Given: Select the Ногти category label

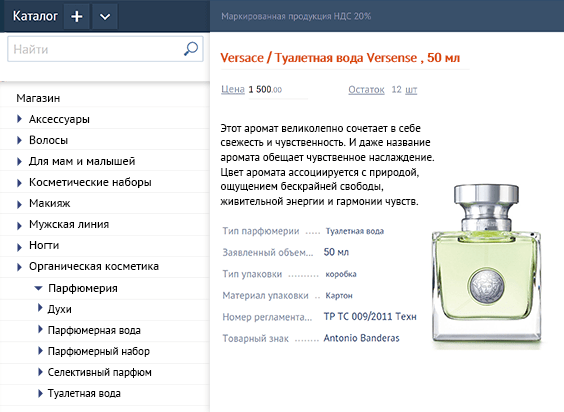Looking at the screenshot, I should (44, 245).
